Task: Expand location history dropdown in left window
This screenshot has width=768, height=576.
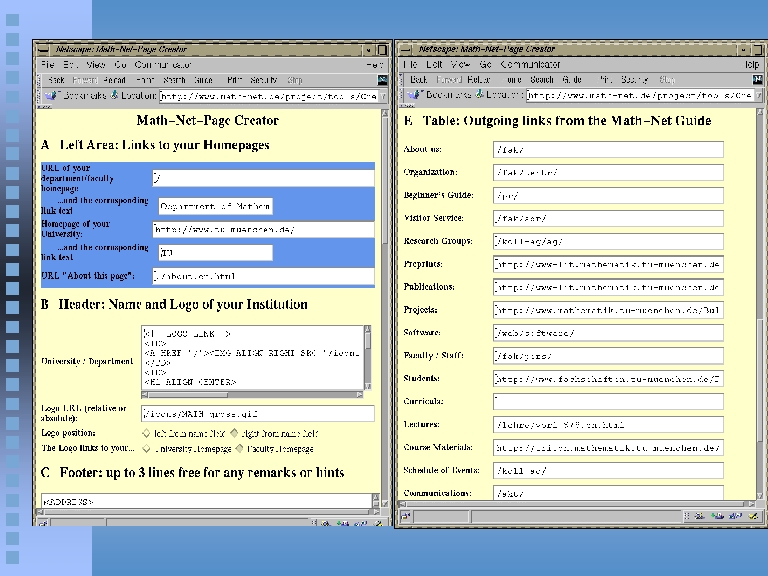Action: pyautogui.click(x=384, y=96)
